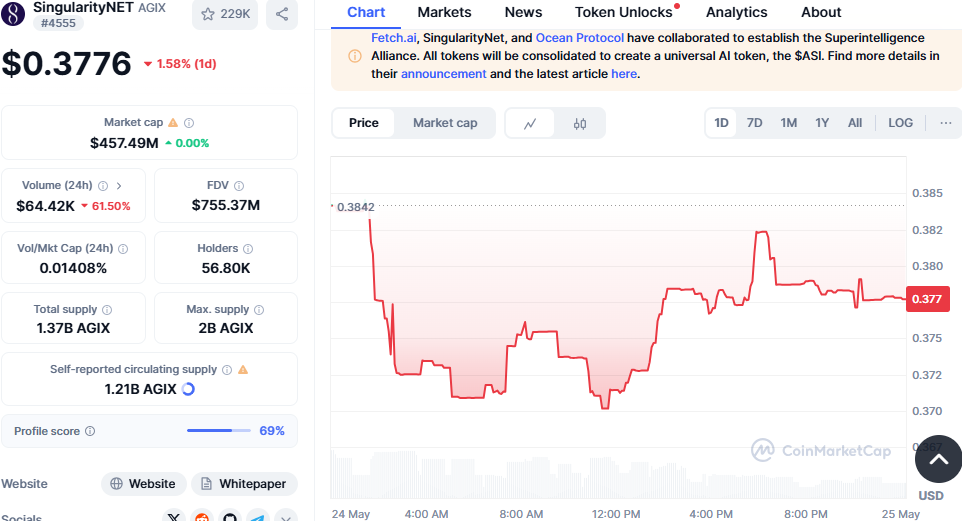
Task: Click the FDV info icon
Action: [x=239, y=186]
